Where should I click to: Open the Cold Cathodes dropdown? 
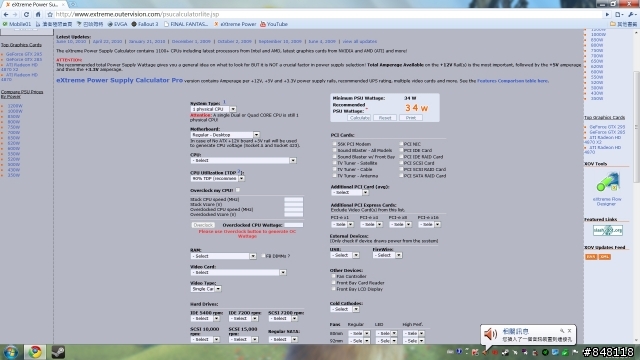coord(344,309)
